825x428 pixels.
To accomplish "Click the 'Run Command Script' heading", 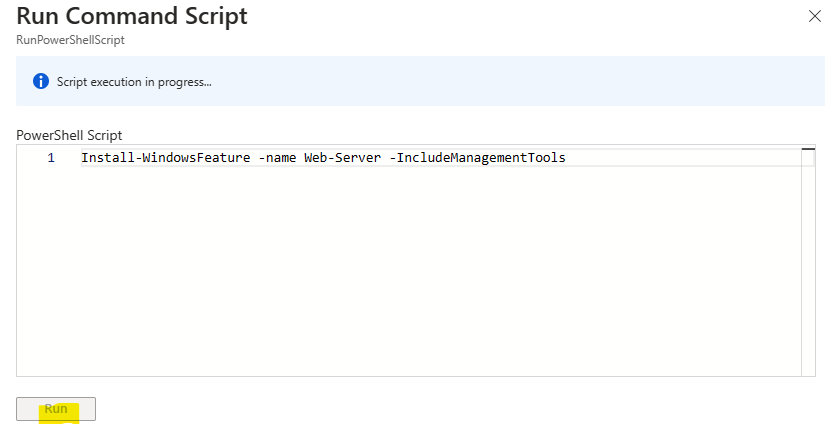I will (x=132, y=16).
